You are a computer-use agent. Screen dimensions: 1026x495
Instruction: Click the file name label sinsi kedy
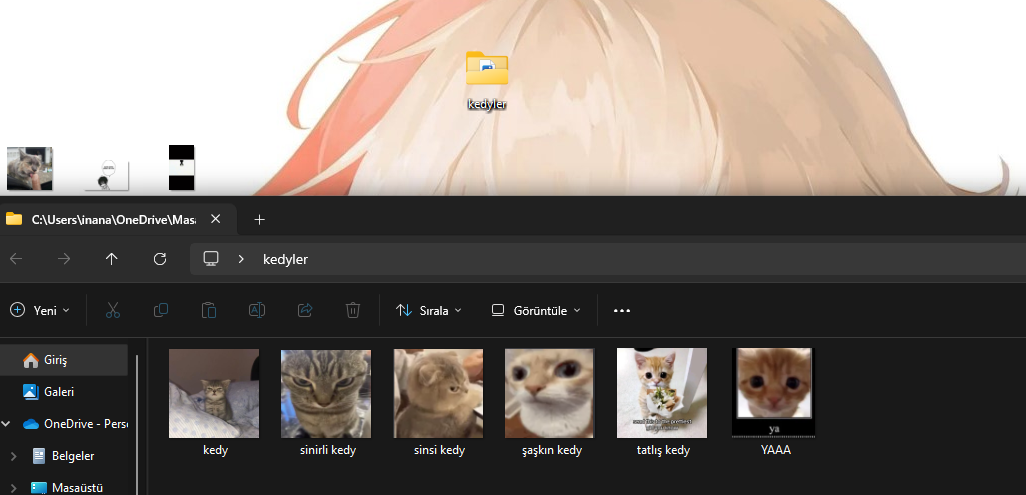(x=440, y=450)
